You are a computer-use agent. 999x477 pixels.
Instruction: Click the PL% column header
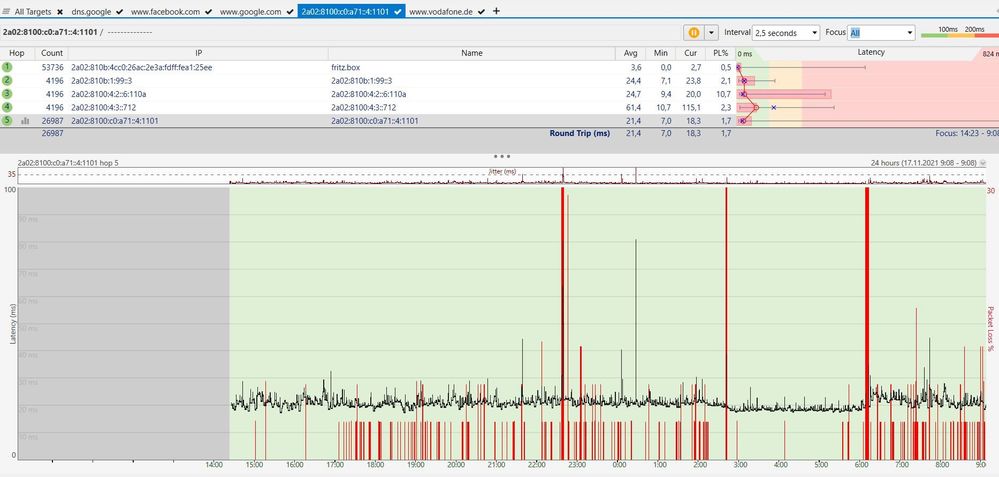coord(721,53)
